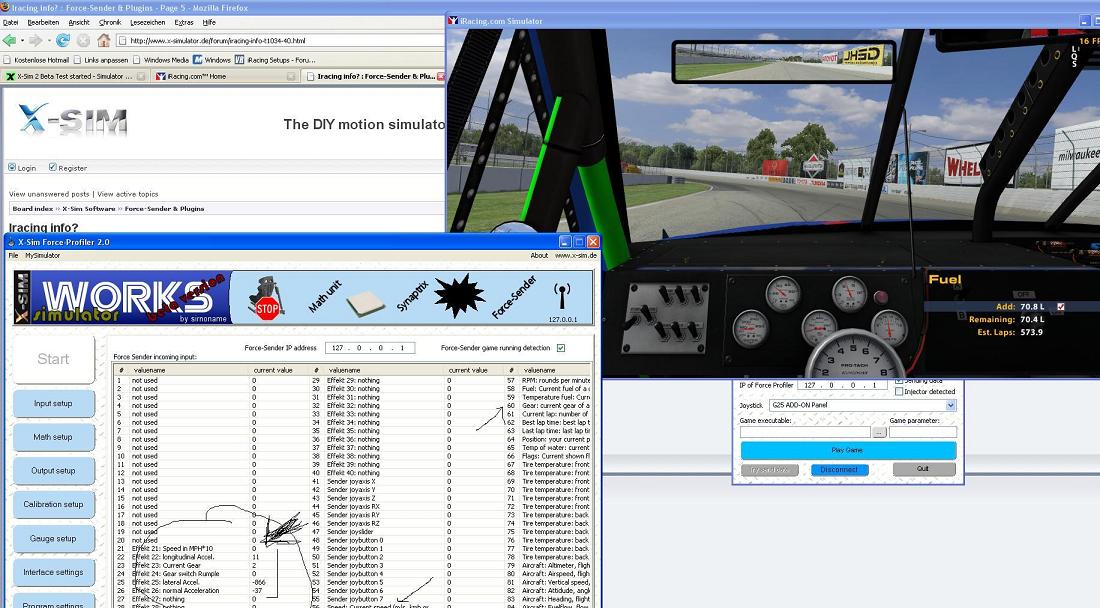Click the Force-Sender & Plugins breadcrumb link
Screen dimensions: 1100x608
point(164,209)
